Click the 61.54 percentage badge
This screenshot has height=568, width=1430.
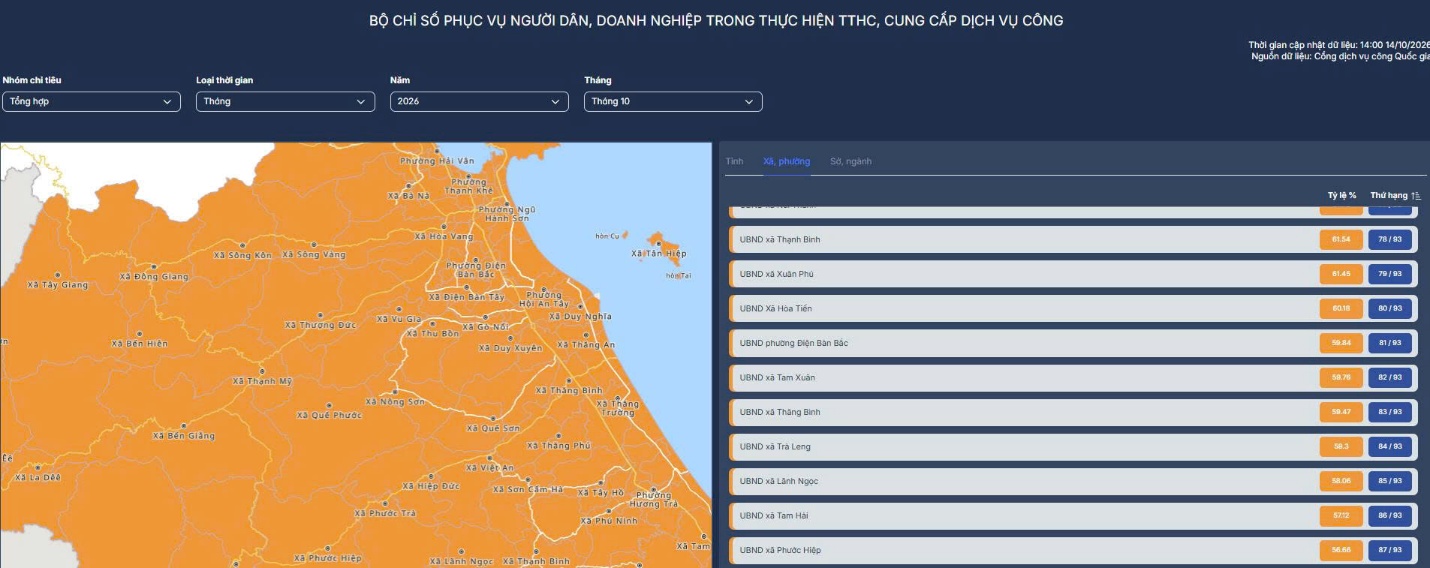click(1341, 240)
